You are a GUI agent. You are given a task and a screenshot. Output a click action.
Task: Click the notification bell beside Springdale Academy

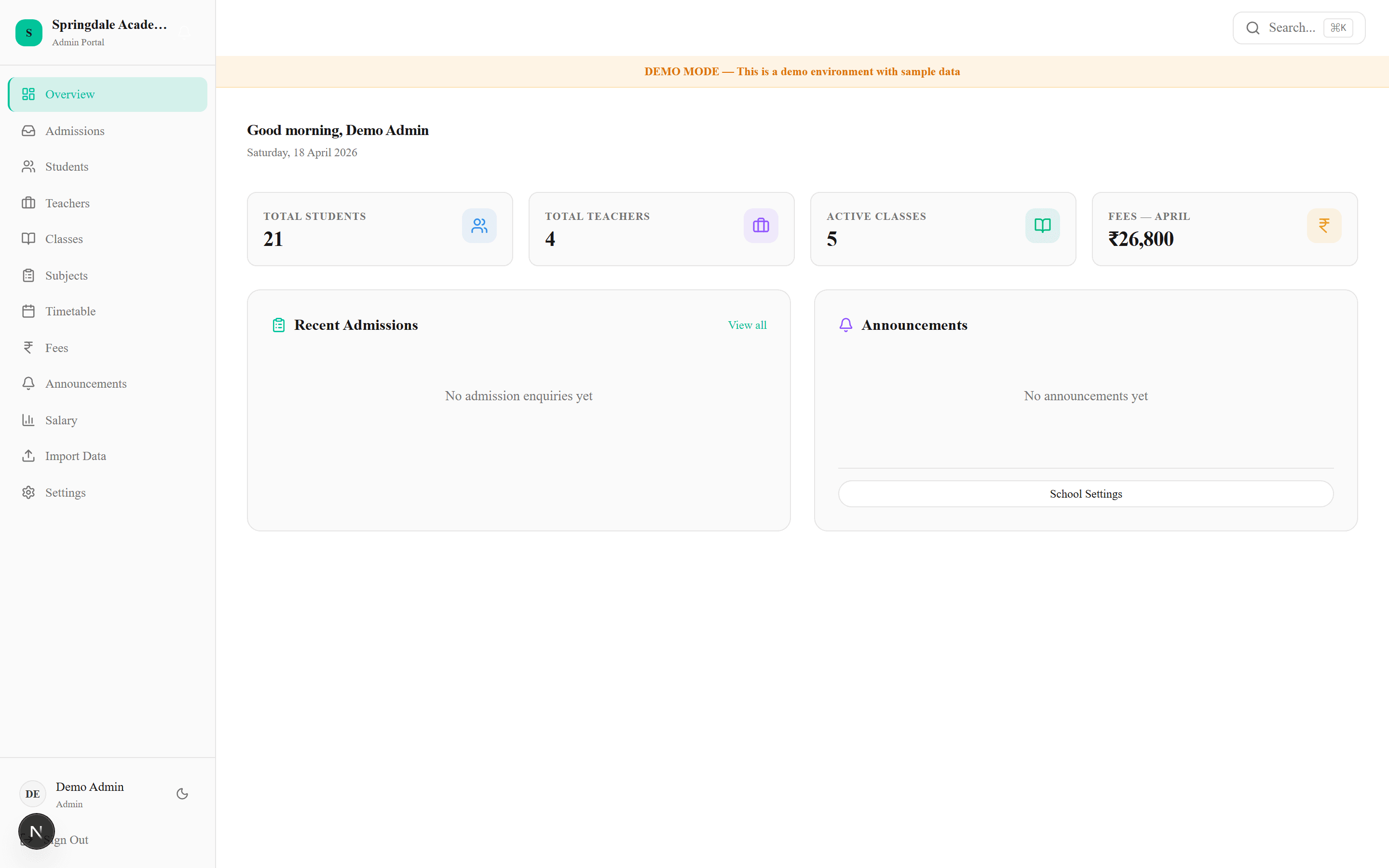coord(184,32)
